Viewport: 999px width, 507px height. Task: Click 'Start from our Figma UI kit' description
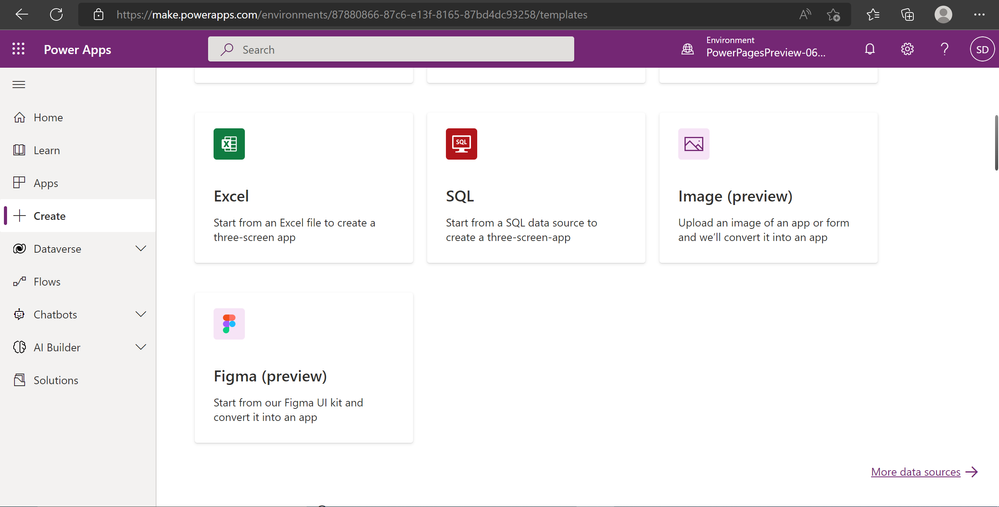(x=288, y=410)
